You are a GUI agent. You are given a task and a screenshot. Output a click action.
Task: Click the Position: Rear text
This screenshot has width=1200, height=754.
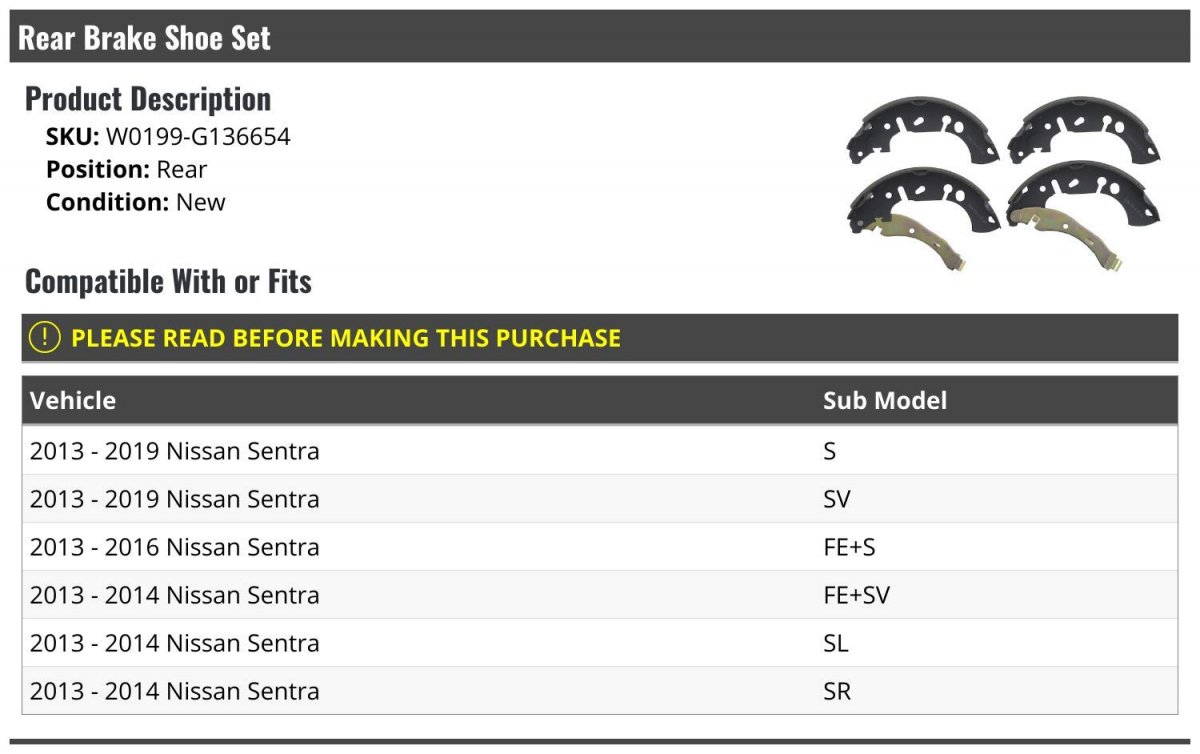[127, 169]
